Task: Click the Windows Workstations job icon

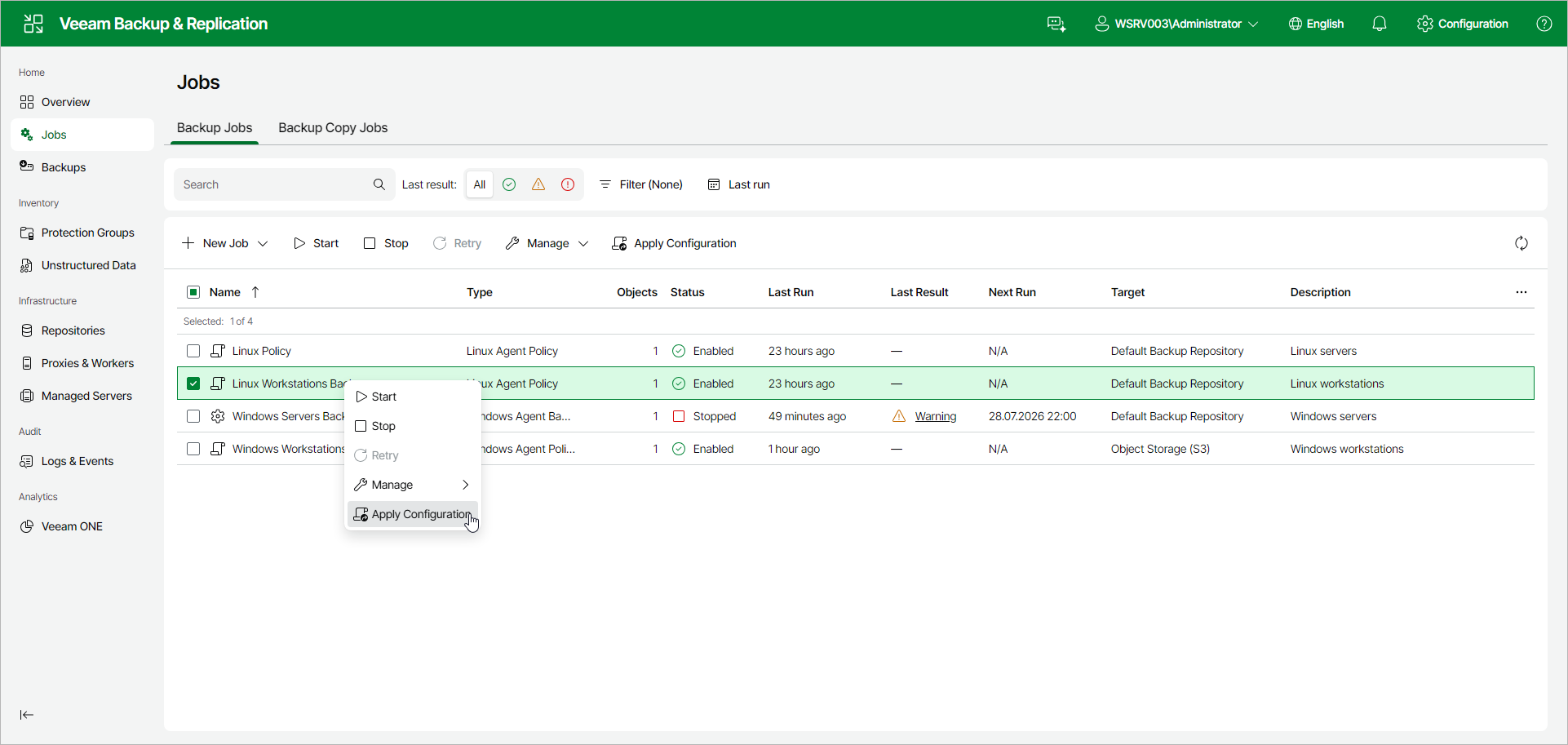Action: coord(218,449)
